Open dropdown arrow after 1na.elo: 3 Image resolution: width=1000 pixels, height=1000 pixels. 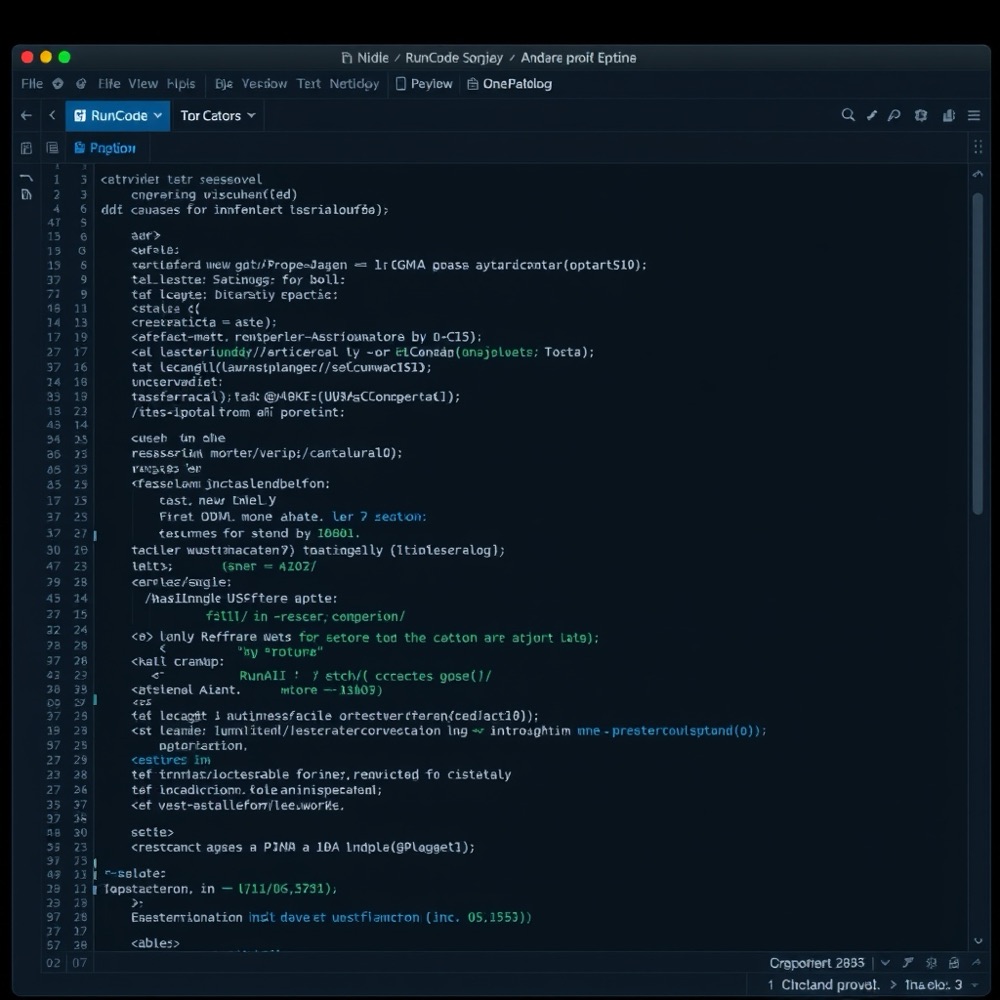point(976,985)
